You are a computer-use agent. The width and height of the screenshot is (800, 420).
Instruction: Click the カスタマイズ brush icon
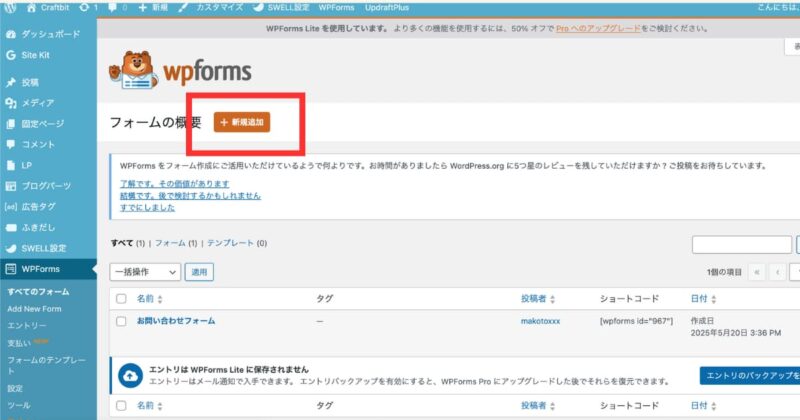click(183, 7)
